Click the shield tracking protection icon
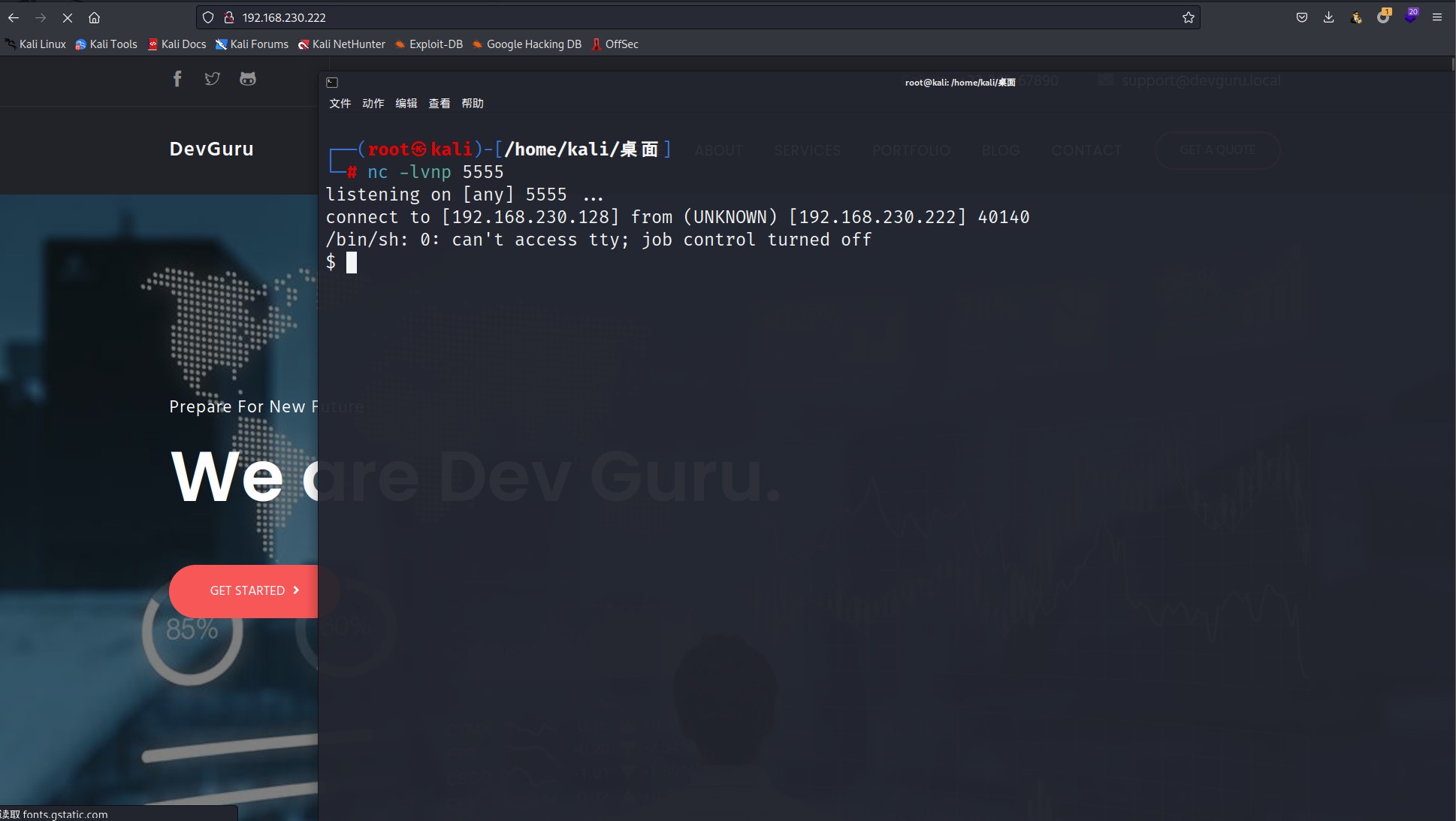Viewport: 1456px width, 821px height. (208, 17)
